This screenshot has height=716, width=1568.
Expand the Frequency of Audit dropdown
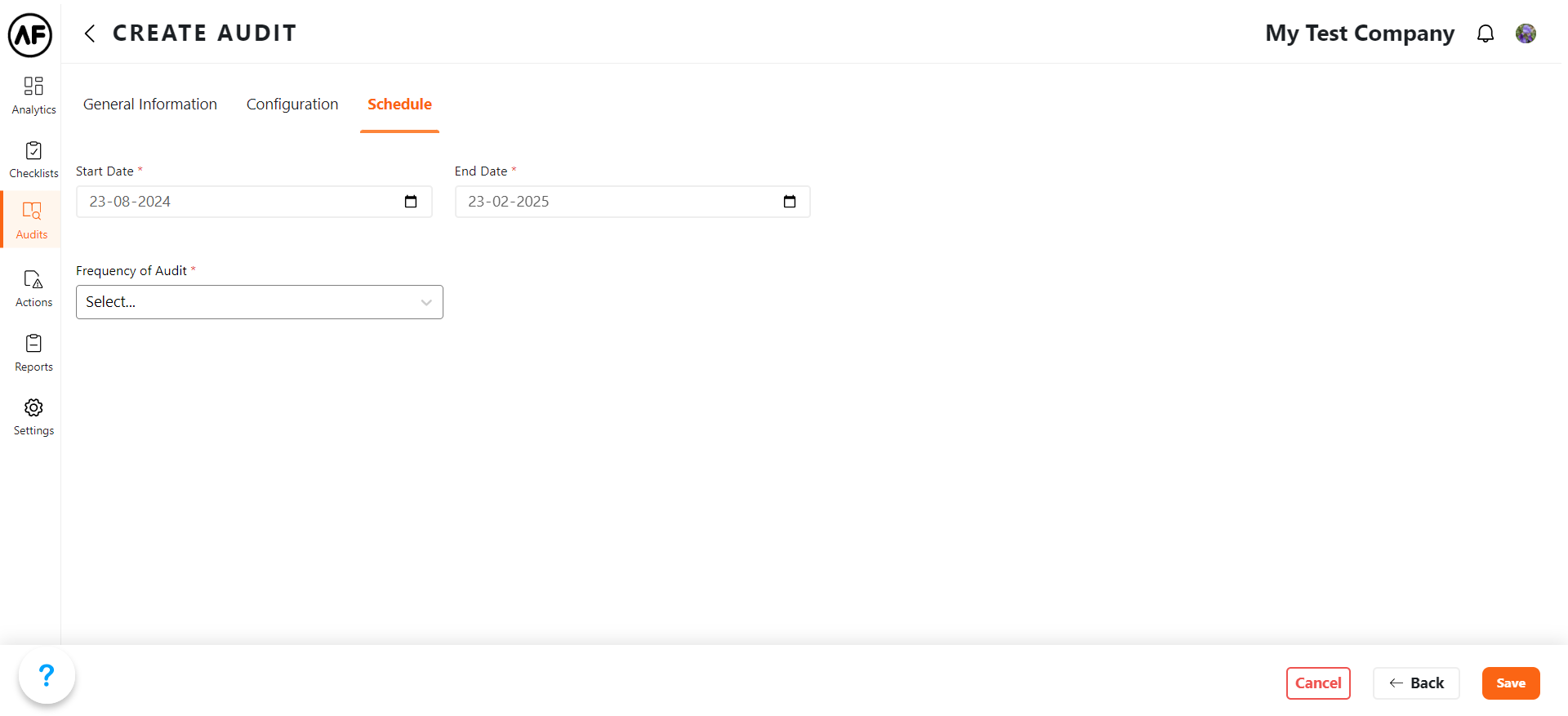pyautogui.click(x=259, y=302)
